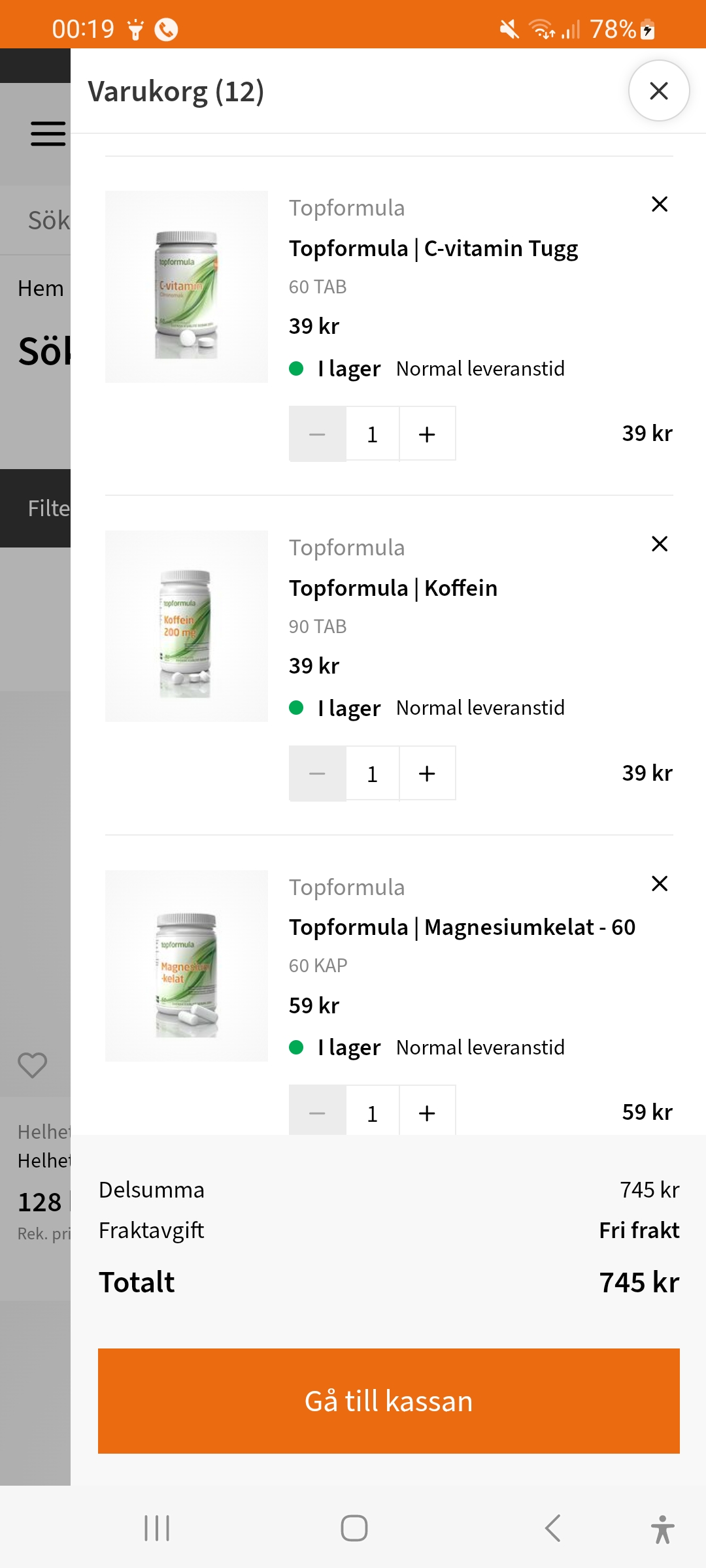Open the accessibility shortcut icon

click(x=662, y=1529)
